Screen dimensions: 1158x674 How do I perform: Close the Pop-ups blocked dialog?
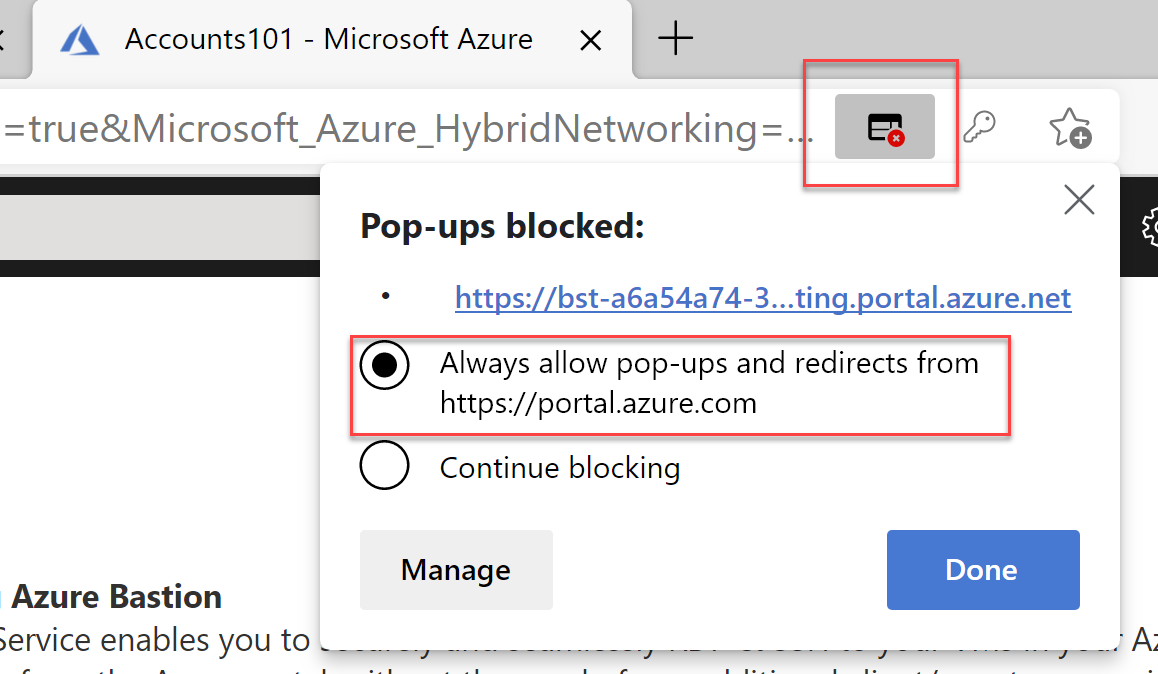coord(1079,199)
